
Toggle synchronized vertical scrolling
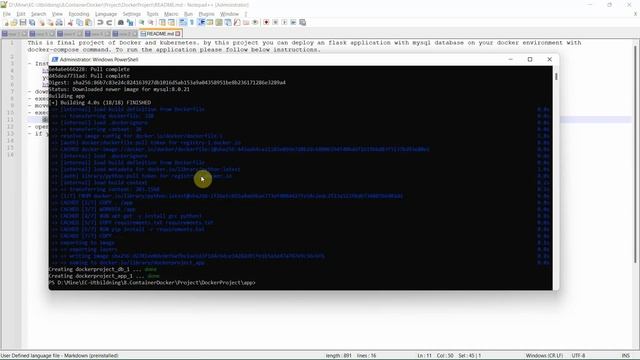click(x=162, y=22)
